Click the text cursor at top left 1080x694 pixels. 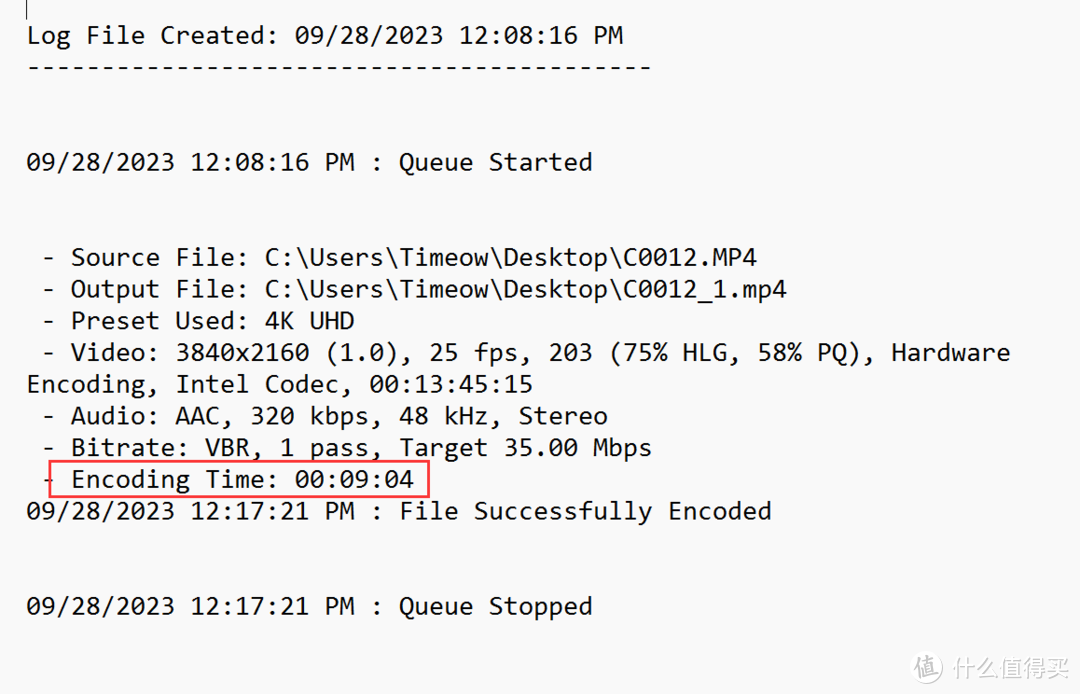tap(27, 9)
